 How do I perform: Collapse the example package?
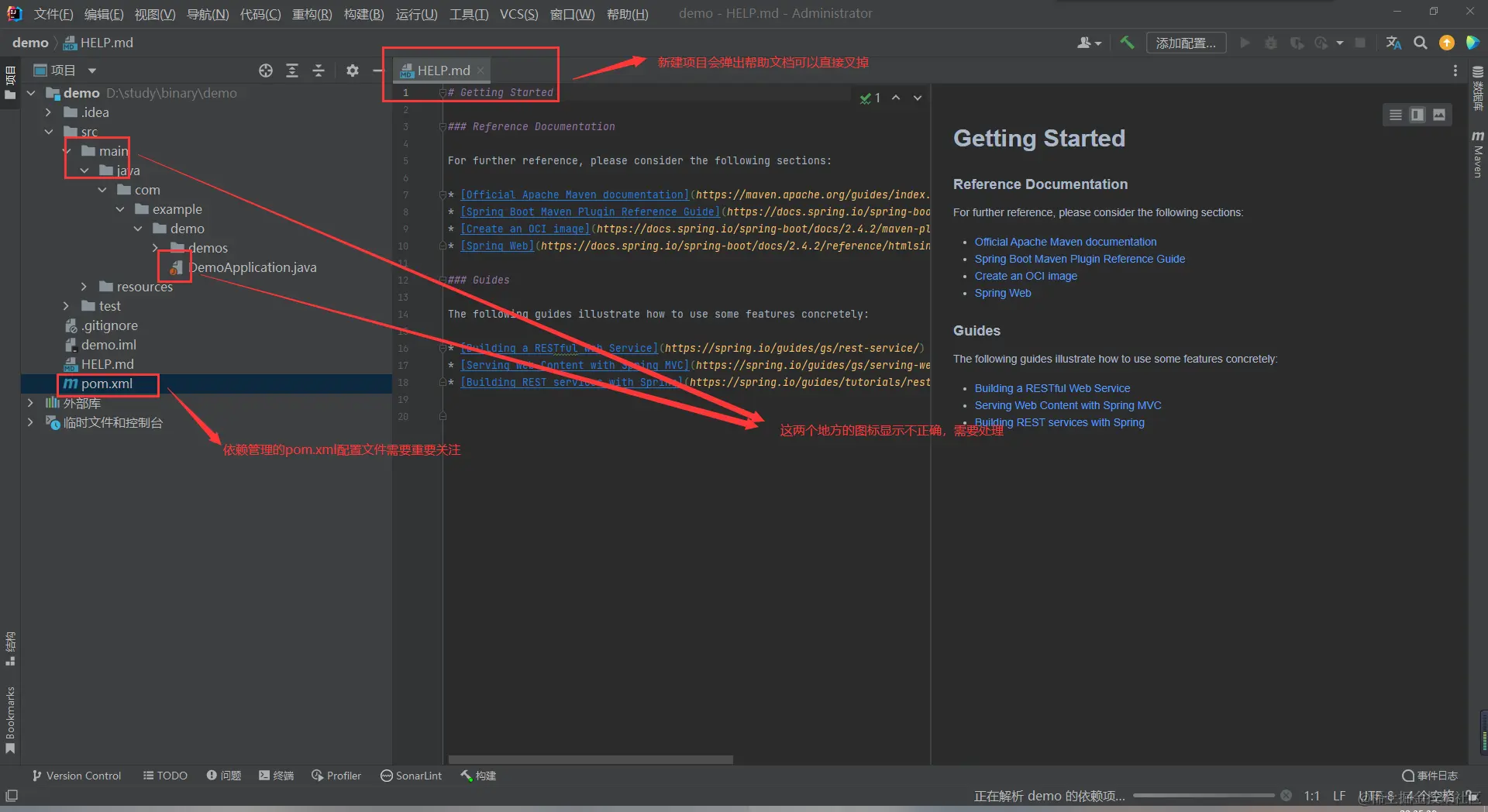120,209
